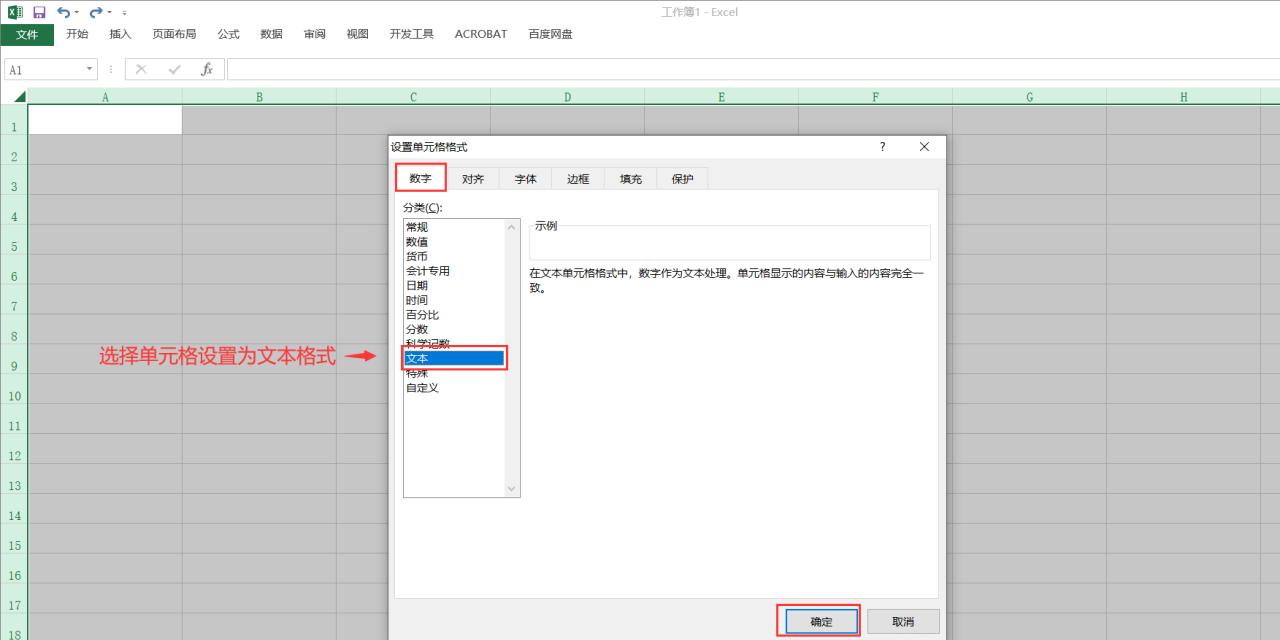Viewport: 1280px width, 640px height.
Task: Open the 开发工具 ribbon tab
Action: coord(412,34)
